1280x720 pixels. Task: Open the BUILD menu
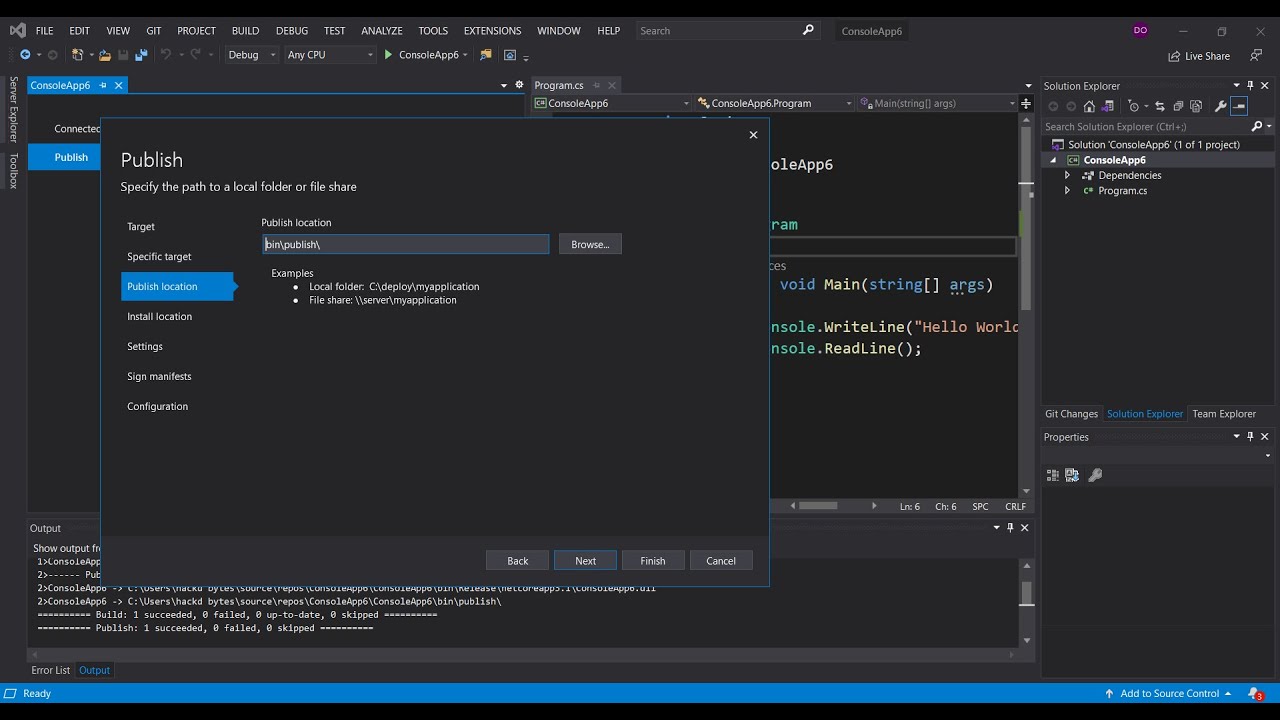tap(245, 31)
